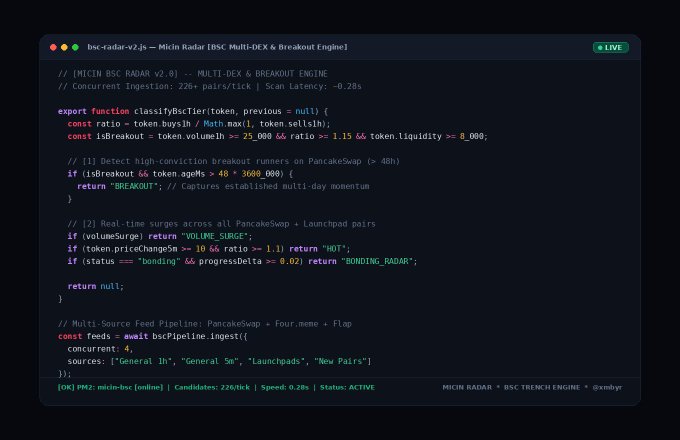This screenshot has height=440, width=680.
Task: Click the "New Pairs" source string
Action: click(x=340, y=361)
